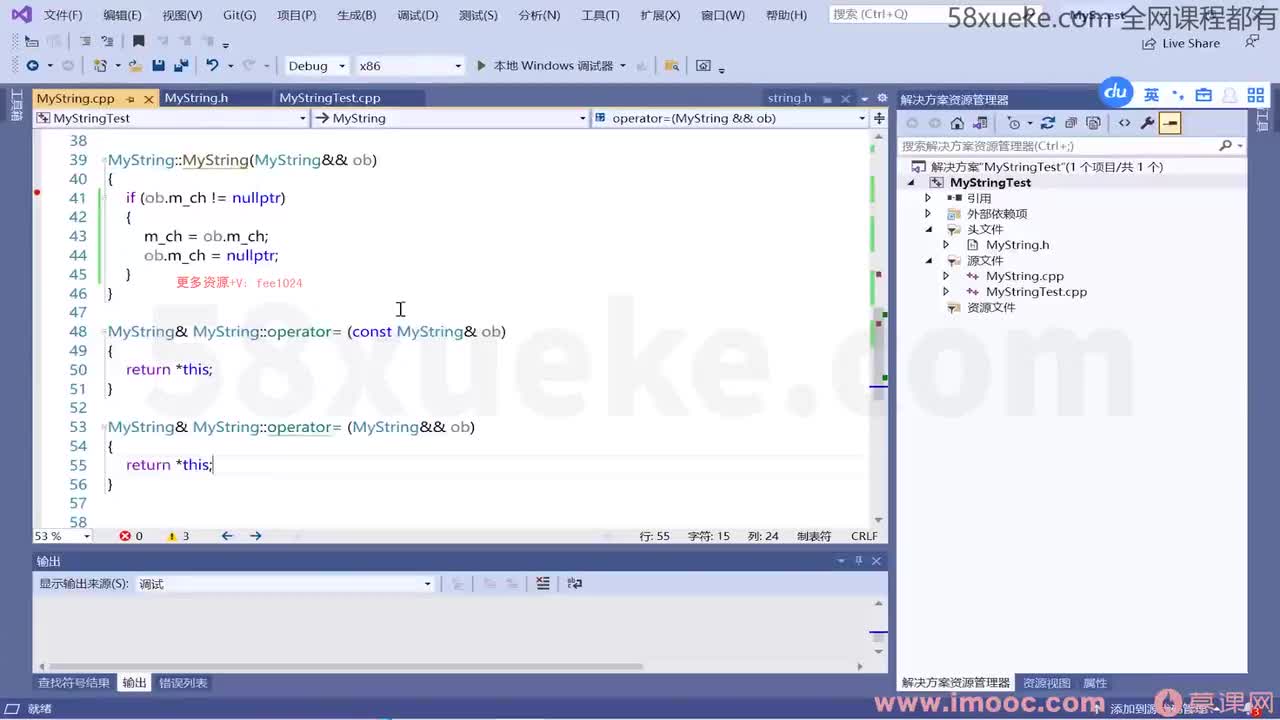The width and height of the screenshot is (1280, 720).
Task: Click the new project icon in toolbar
Action: [x=100, y=65]
